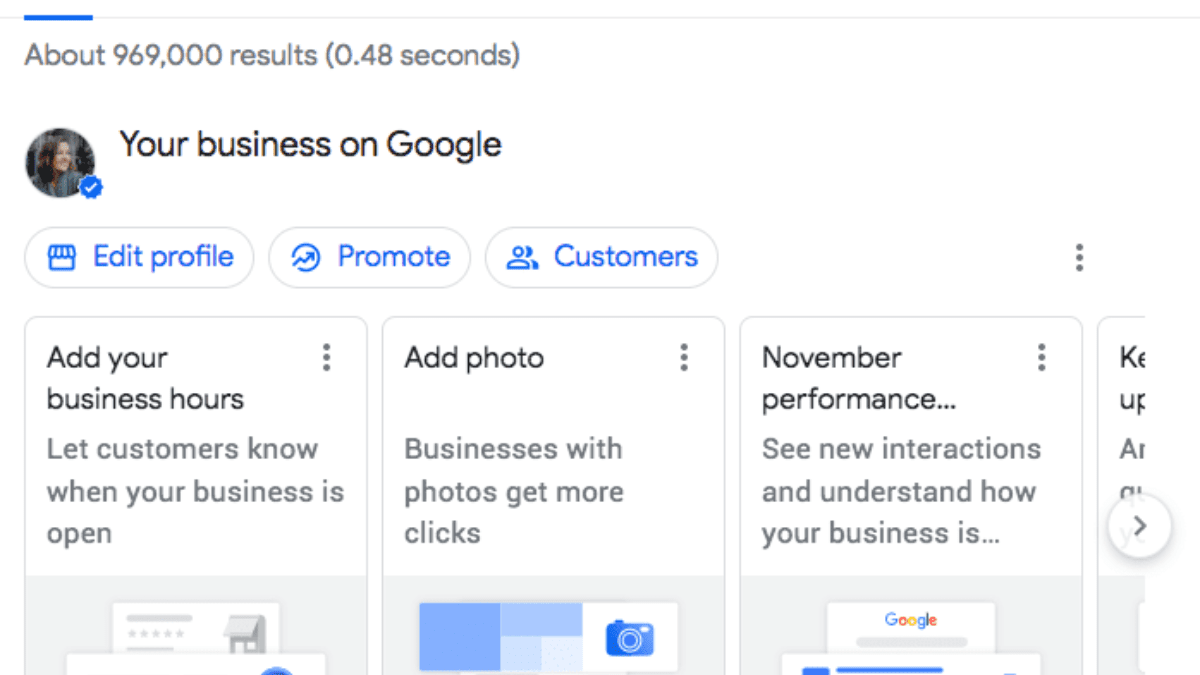Open the Add photo card title
This screenshot has height=675, width=1200.
click(x=474, y=358)
